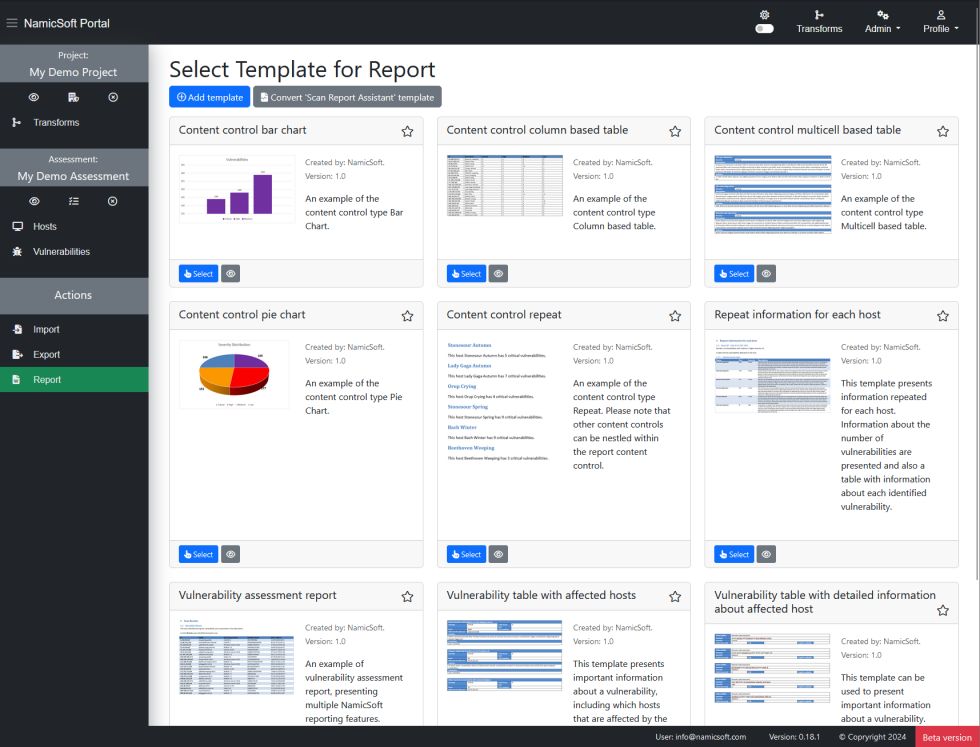Image resolution: width=980 pixels, height=747 pixels.
Task: Click the settings gear icon in the top bar
Action: tap(764, 15)
